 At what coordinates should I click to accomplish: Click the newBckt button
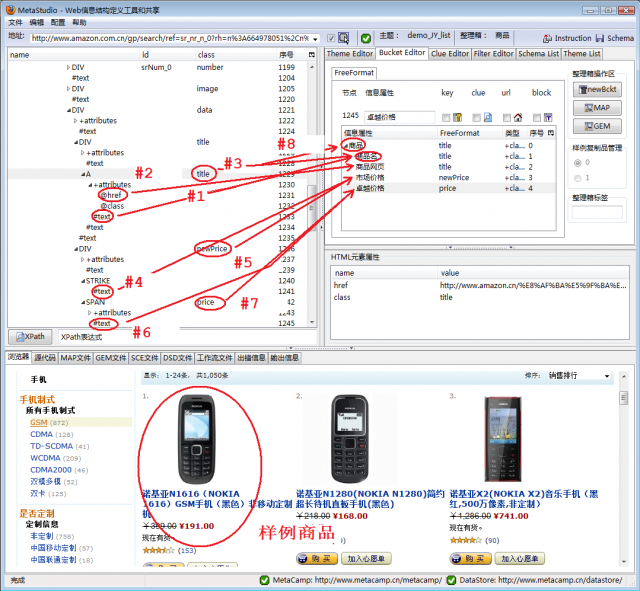pos(597,89)
